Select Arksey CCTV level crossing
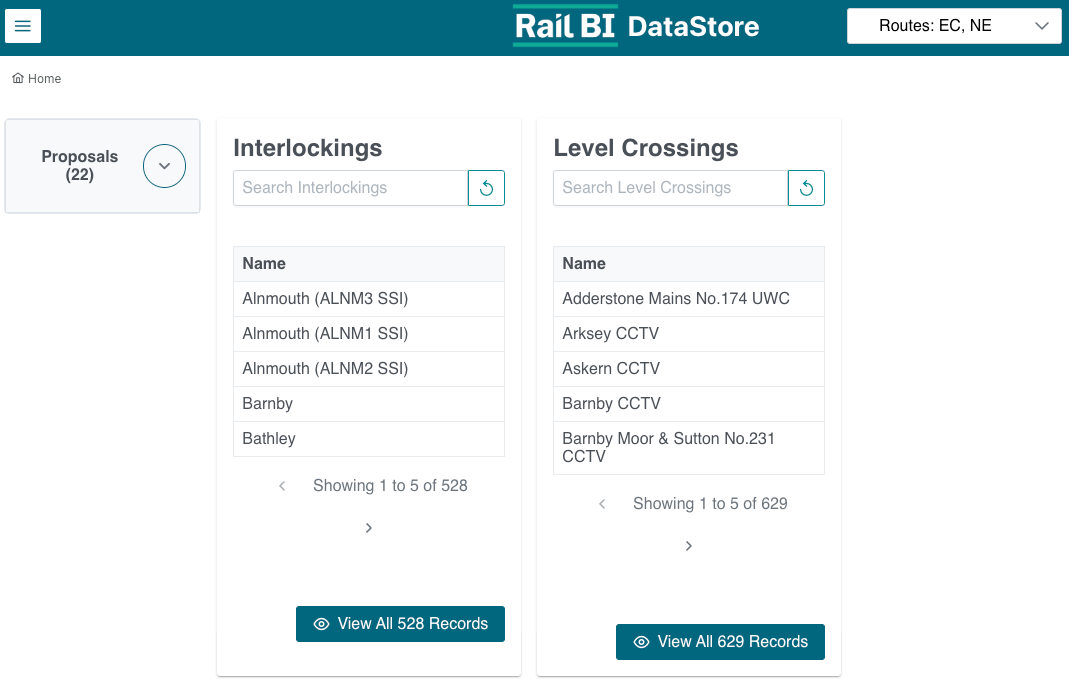This screenshot has width=1069, height=689. [x=610, y=334]
